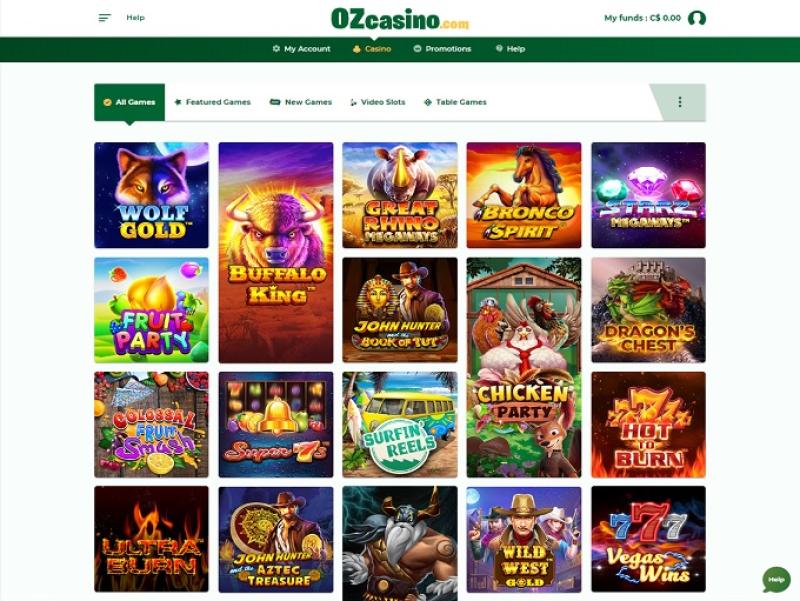The height and width of the screenshot is (601, 800).
Task: Open My Account in the green navigation bar
Action: point(301,49)
